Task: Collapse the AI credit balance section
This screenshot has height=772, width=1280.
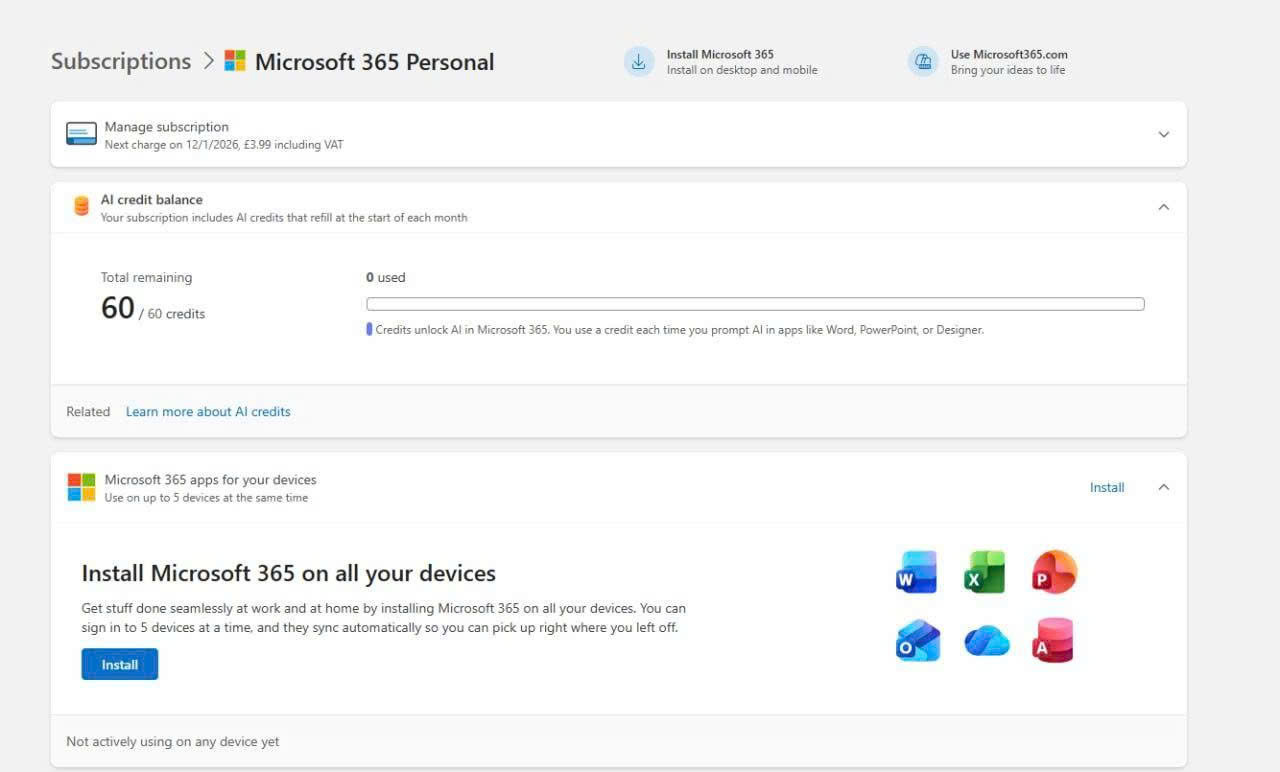Action: [x=1163, y=207]
